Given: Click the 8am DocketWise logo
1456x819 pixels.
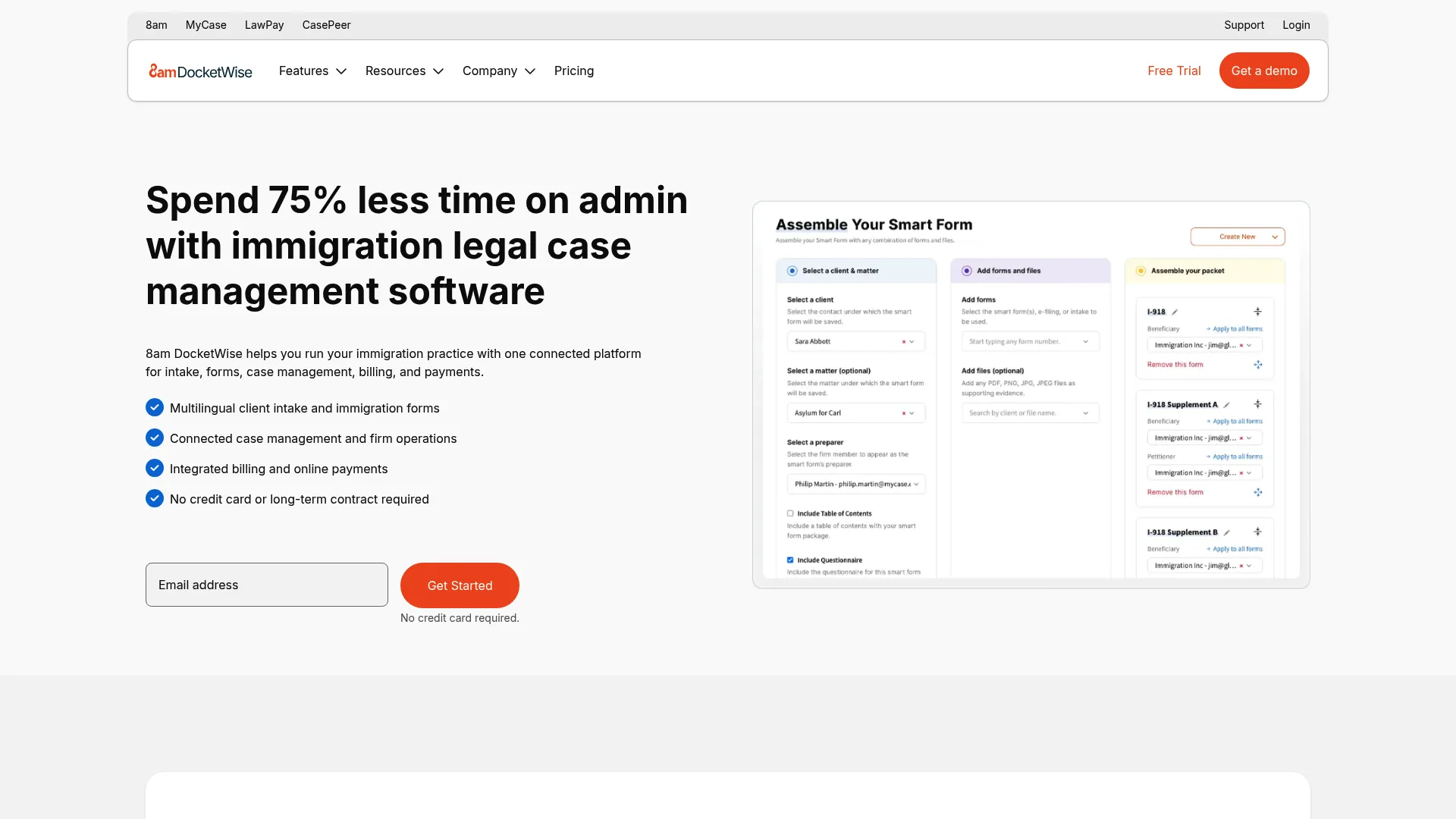Looking at the screenshot, I should 200,71.
